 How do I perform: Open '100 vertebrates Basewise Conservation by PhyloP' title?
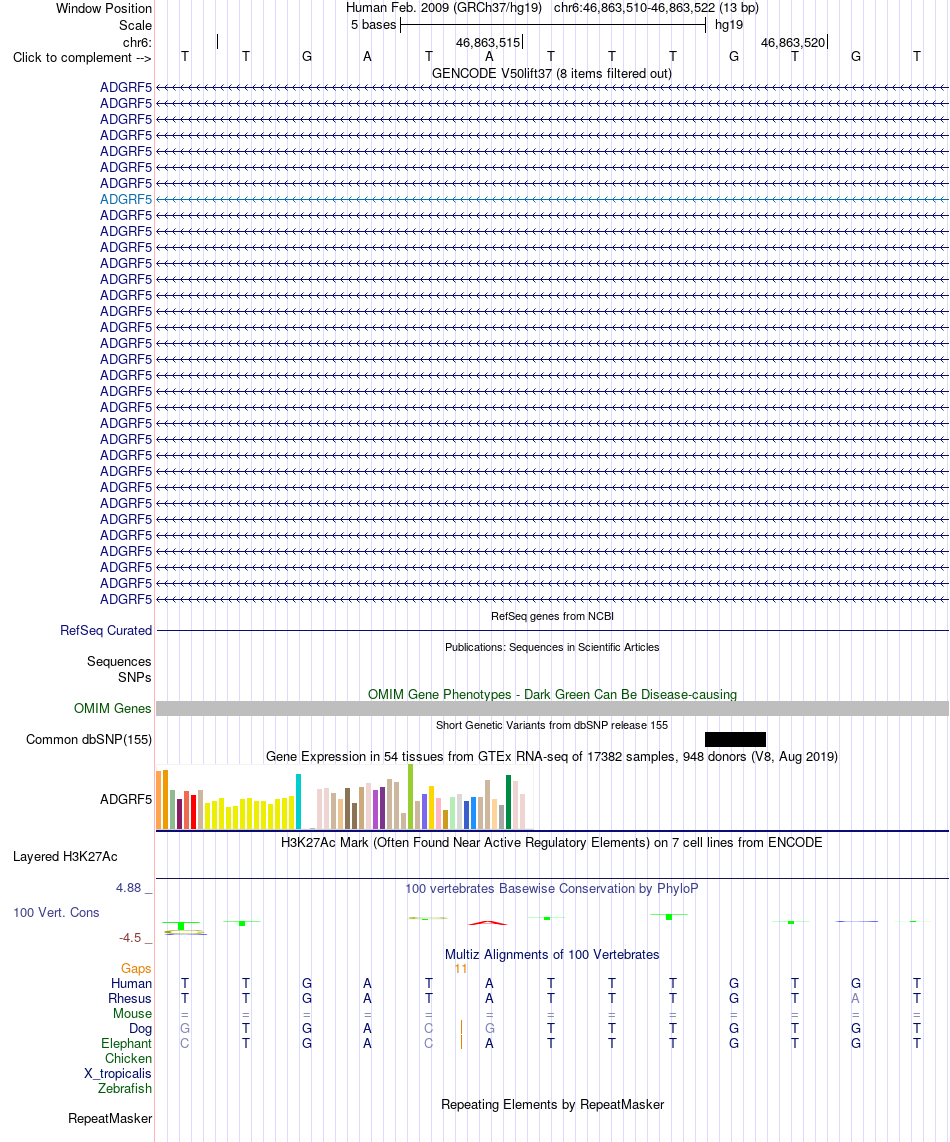coord(551,889)
